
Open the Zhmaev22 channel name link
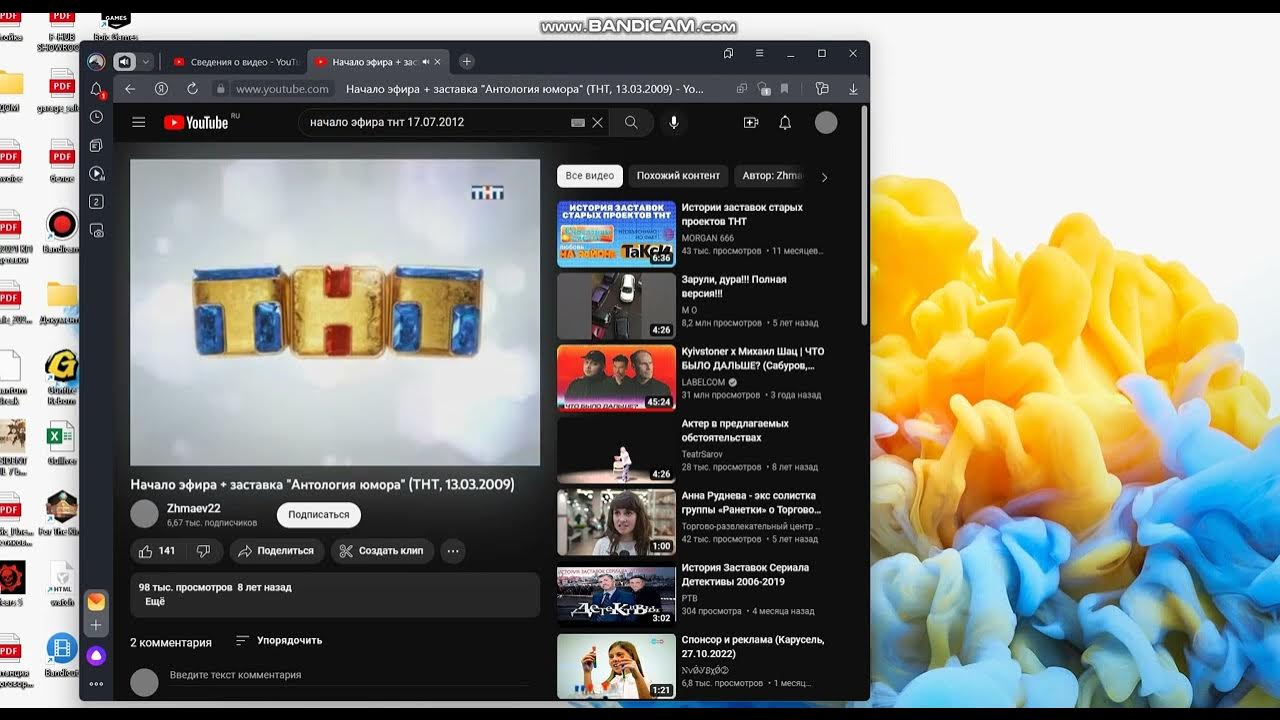pos(194,508)
